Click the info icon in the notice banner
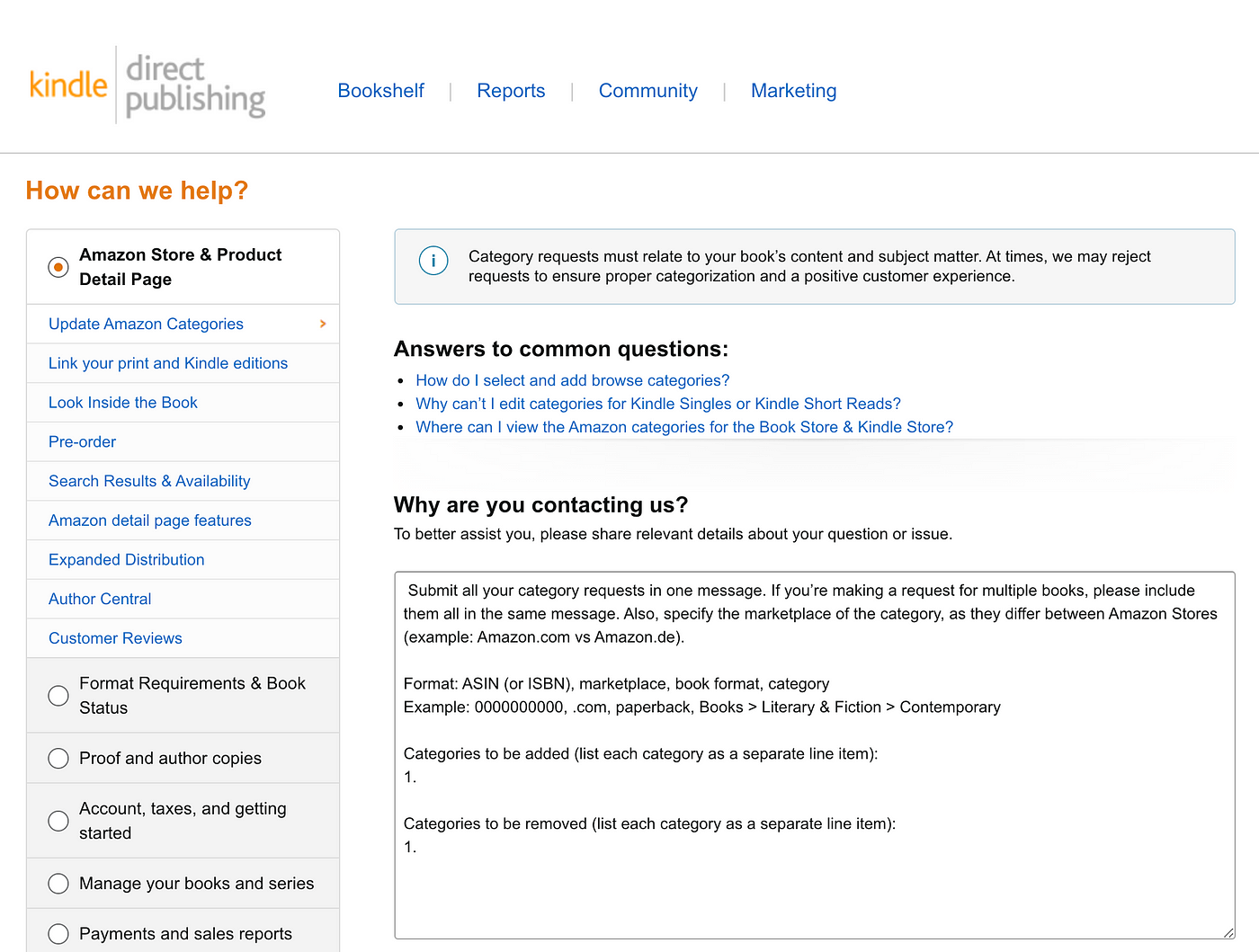Image resolution: width=1259 pixels, height=952 pixels. [x=433, y=261]
